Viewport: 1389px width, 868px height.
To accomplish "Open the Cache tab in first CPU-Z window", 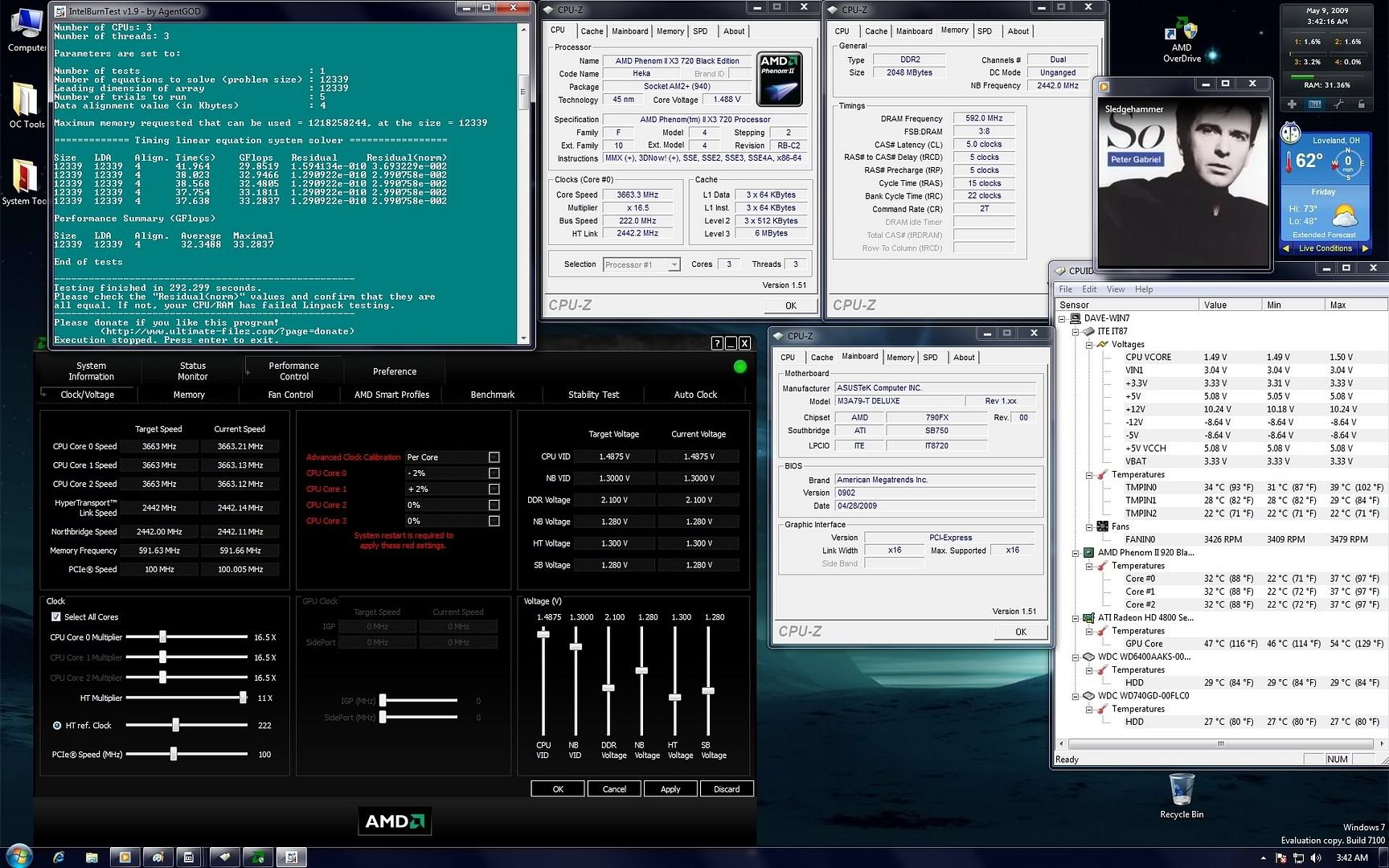I will [x=592, y=31].
